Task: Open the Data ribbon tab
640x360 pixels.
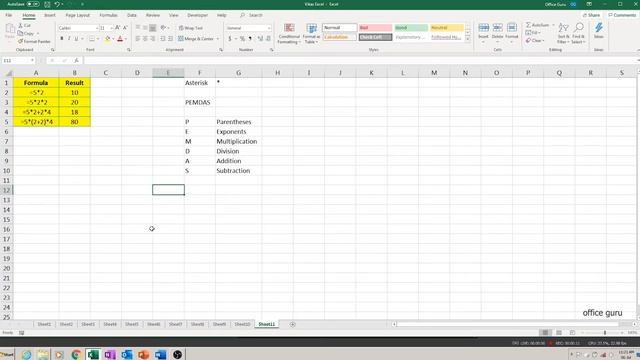Action: (131, 15)
